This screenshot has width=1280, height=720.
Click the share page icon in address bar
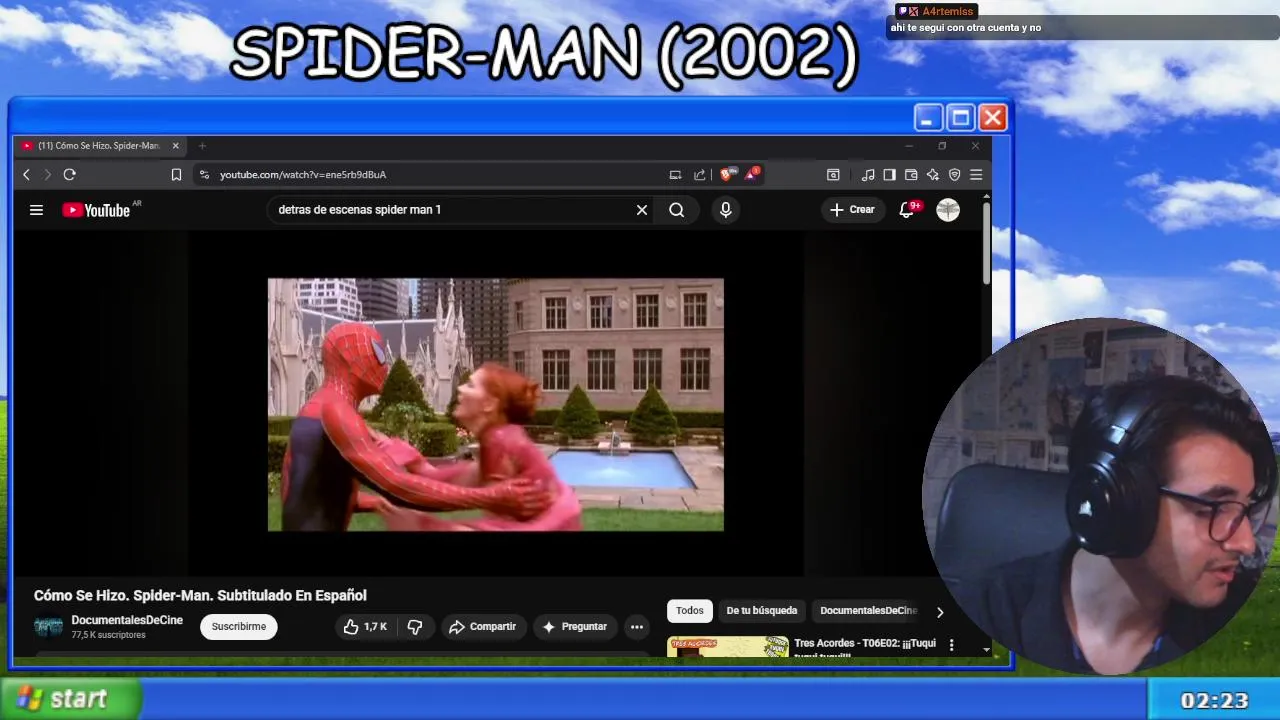coord(699,174)
